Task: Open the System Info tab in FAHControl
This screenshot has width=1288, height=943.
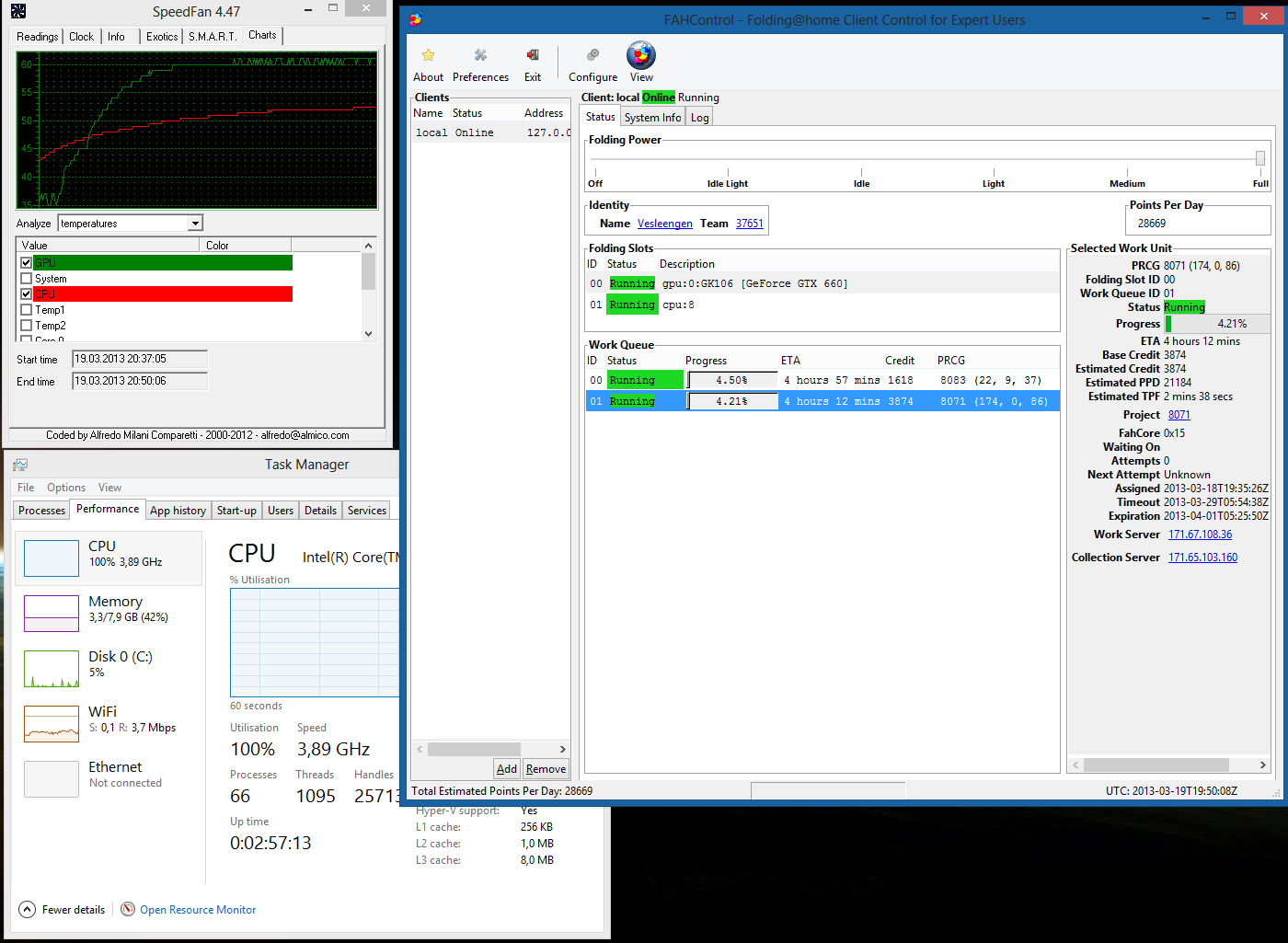Action: click(x=652, y=118)
